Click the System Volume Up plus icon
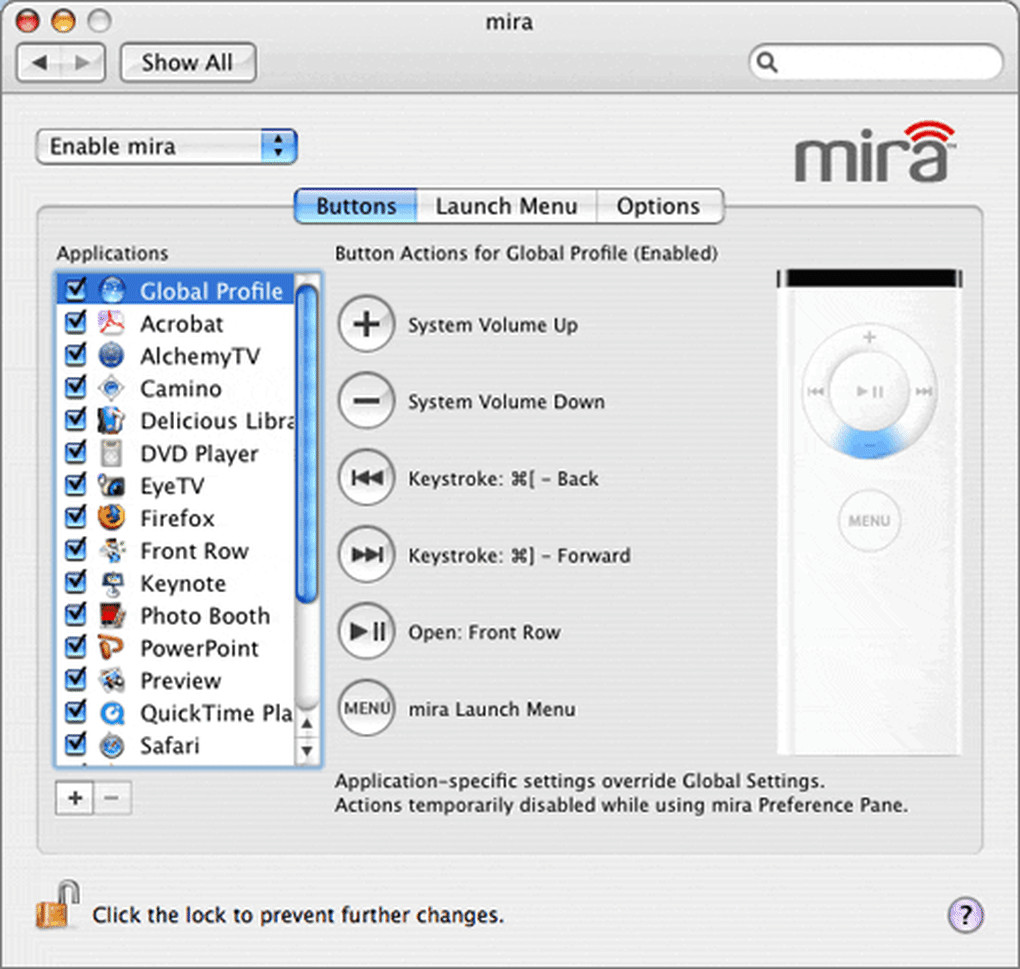 coord(367,326)
